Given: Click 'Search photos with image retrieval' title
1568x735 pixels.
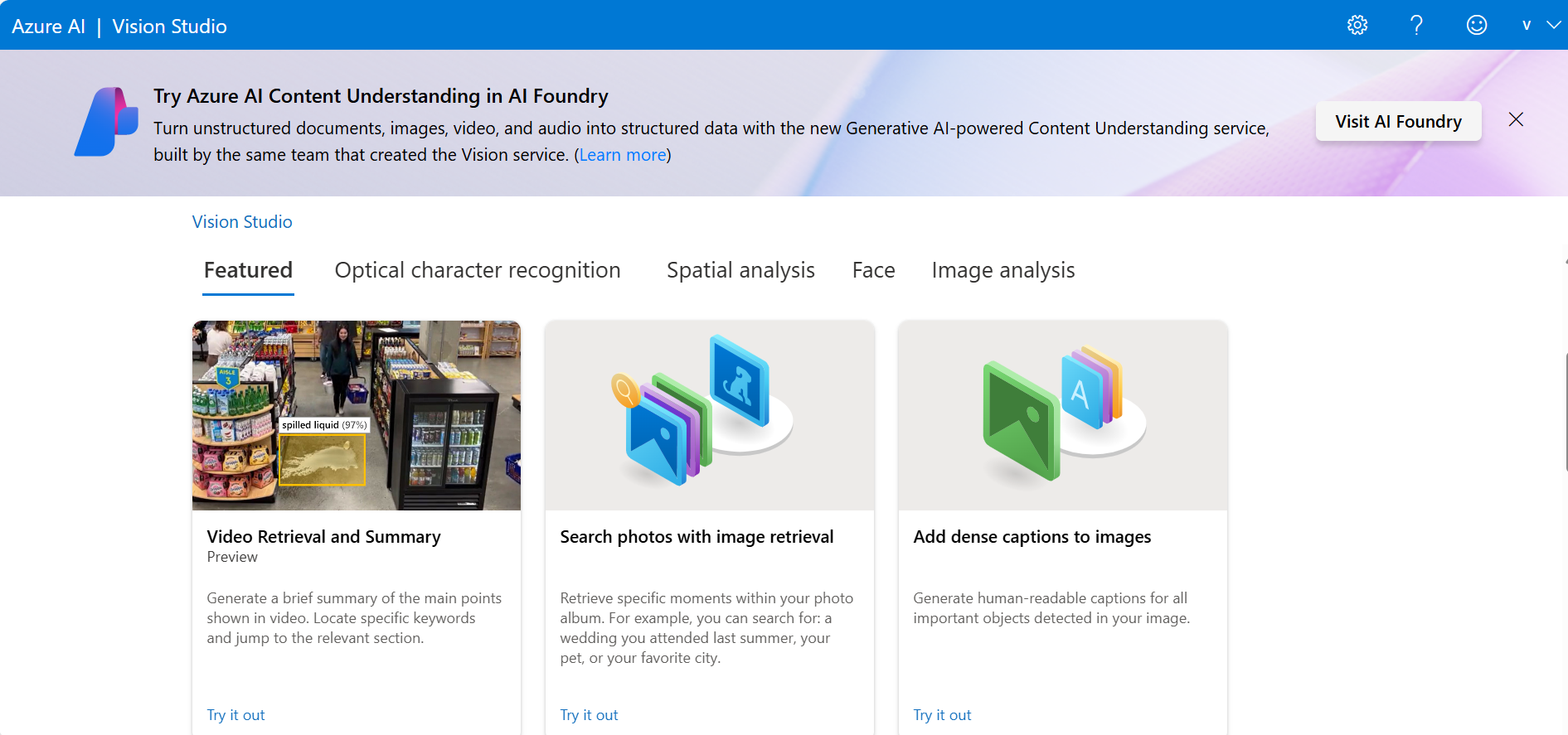Looking at the screenshot, I should (697, 537).
